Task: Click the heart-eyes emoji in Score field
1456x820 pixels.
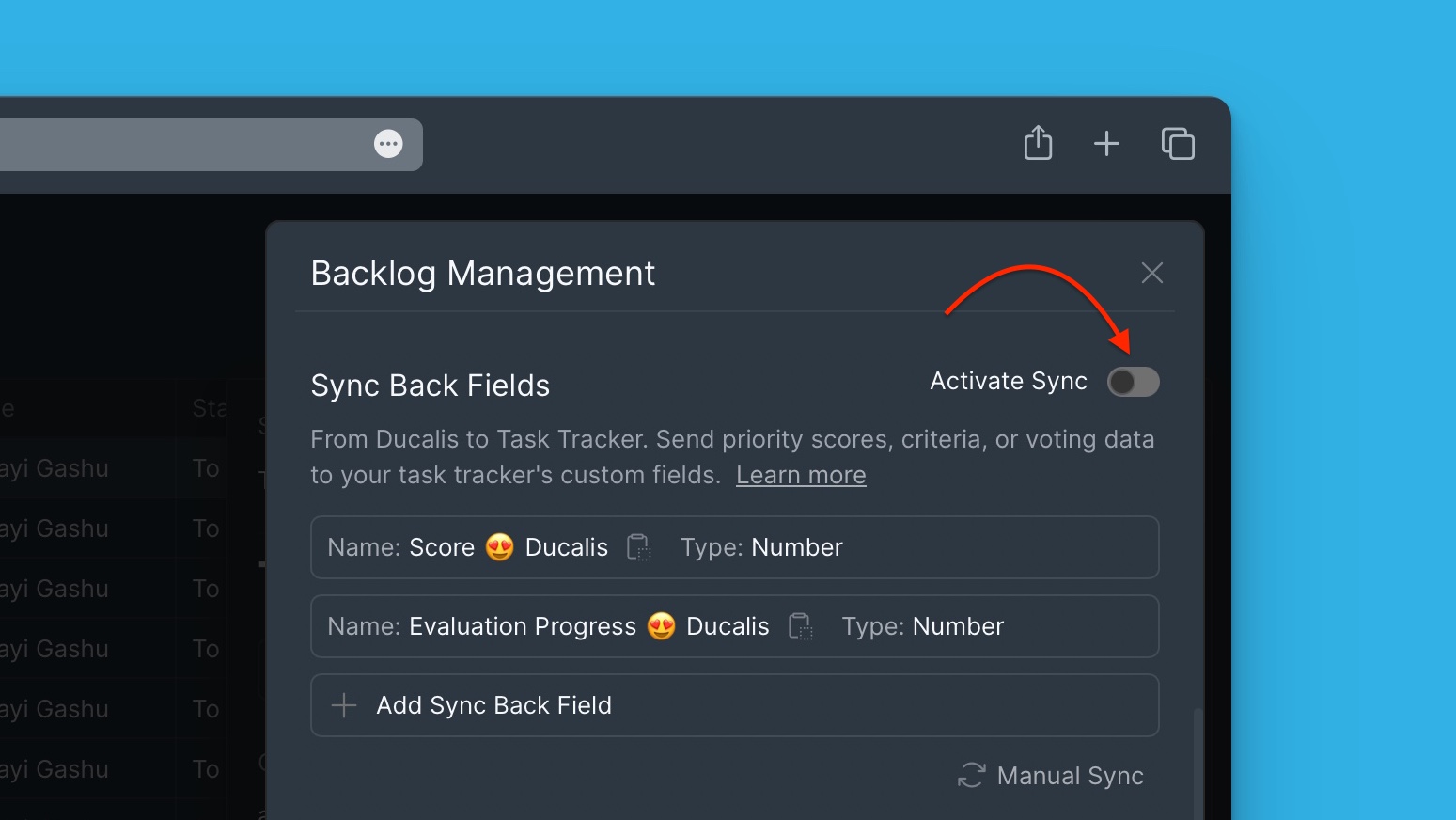Action: click(500, 547)
